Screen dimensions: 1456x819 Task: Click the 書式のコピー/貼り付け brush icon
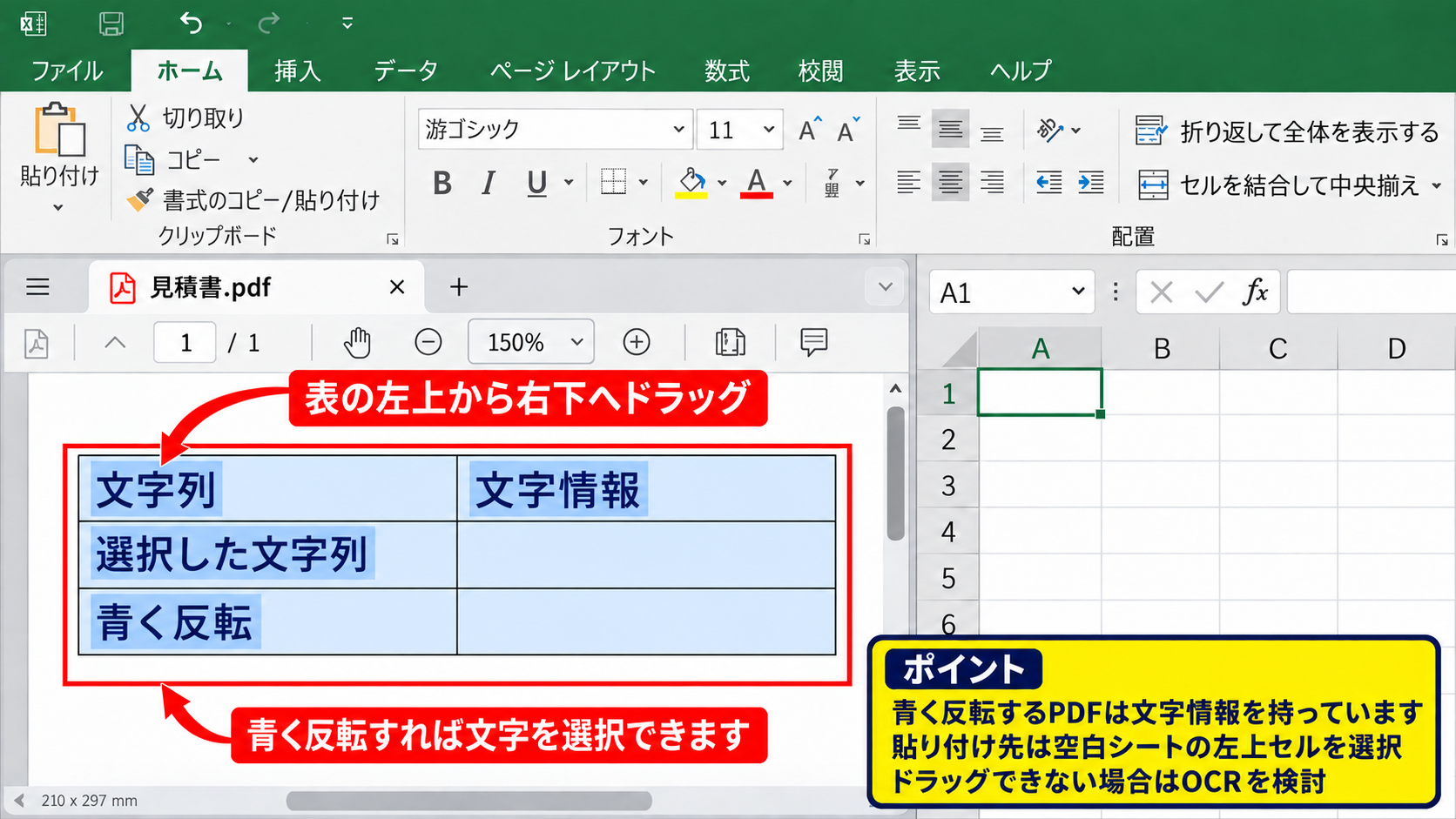[x=139, y=199]
